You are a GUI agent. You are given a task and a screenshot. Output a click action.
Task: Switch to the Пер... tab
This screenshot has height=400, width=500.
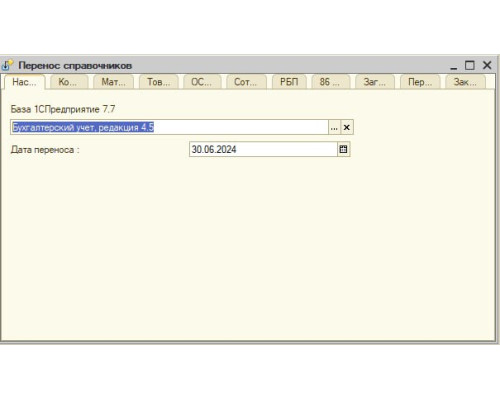(x=420, y=82)
